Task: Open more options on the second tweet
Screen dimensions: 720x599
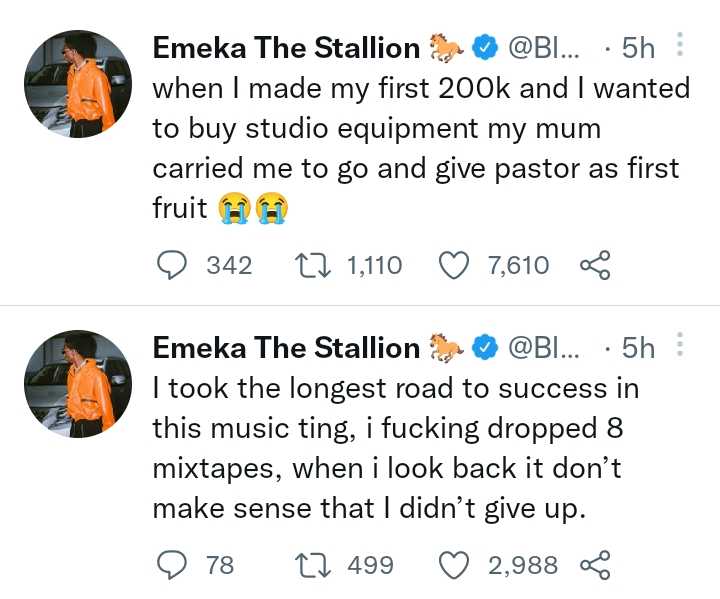Action: click(680, 346)
